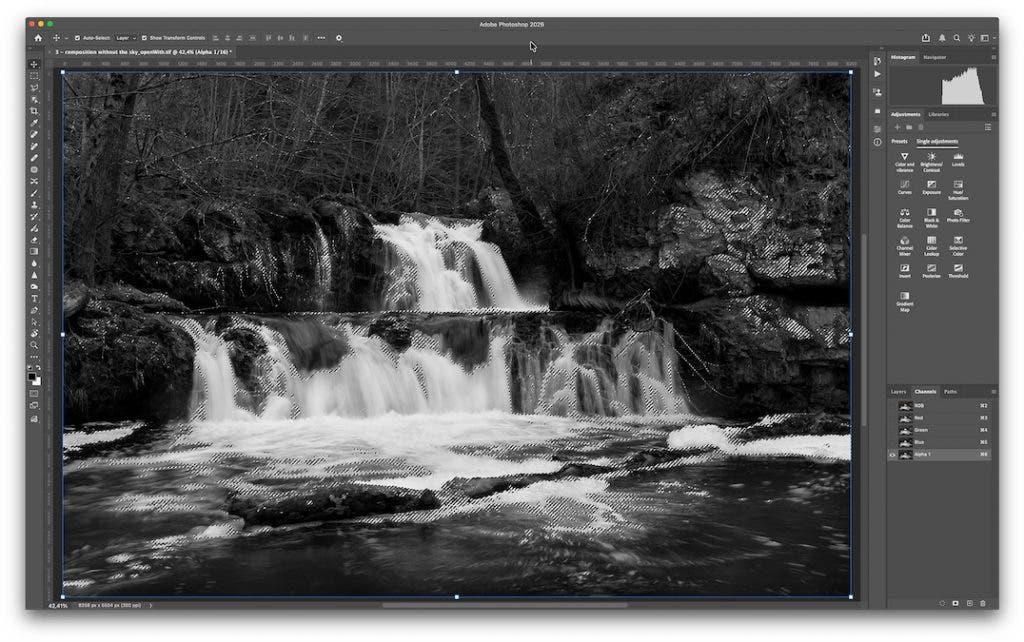Screen dimensions: 1024x642
Task: Add a Black & White adjustment
Action: [931, 217]
